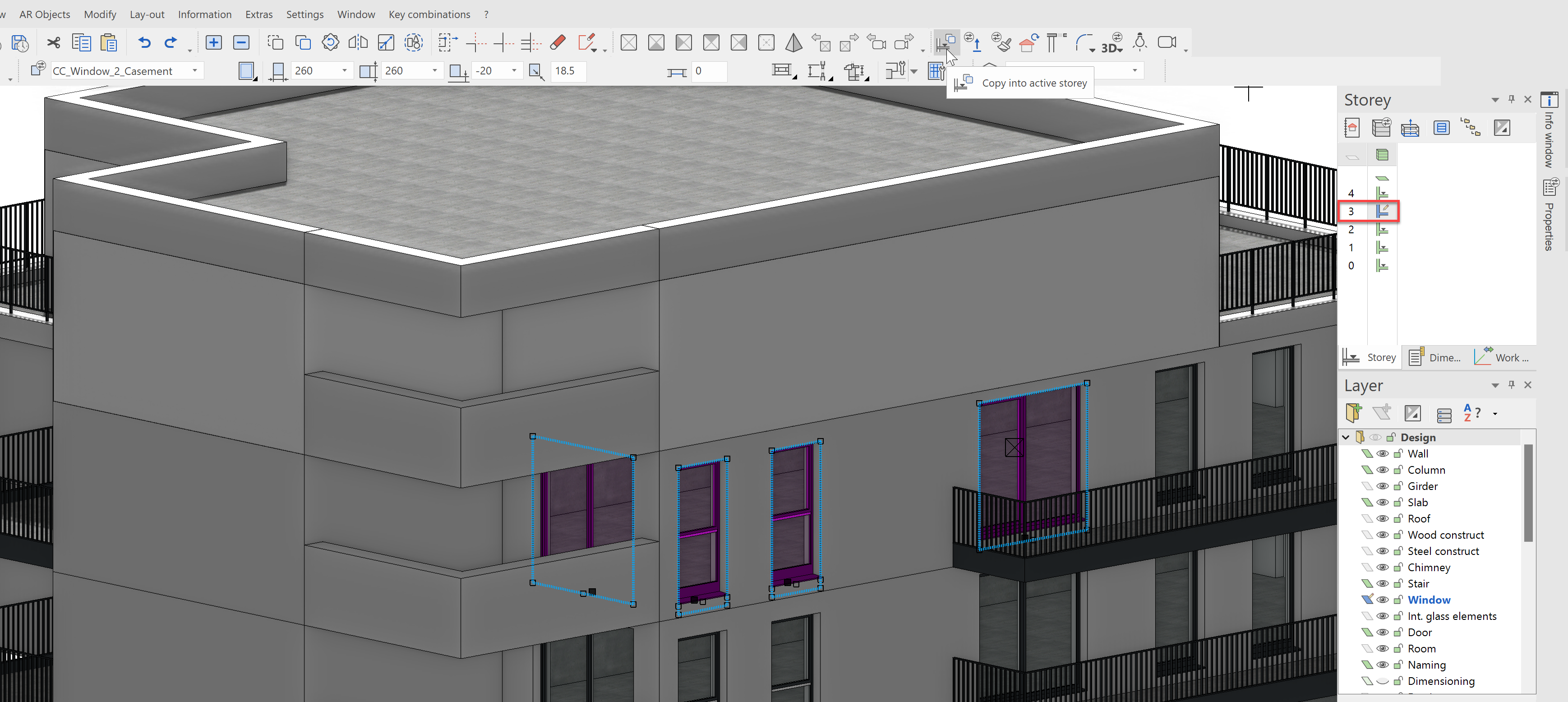Select the red Eraser tool
Image resolution: width=1568 pixels, height=702 pixels.
click(558, 42)
